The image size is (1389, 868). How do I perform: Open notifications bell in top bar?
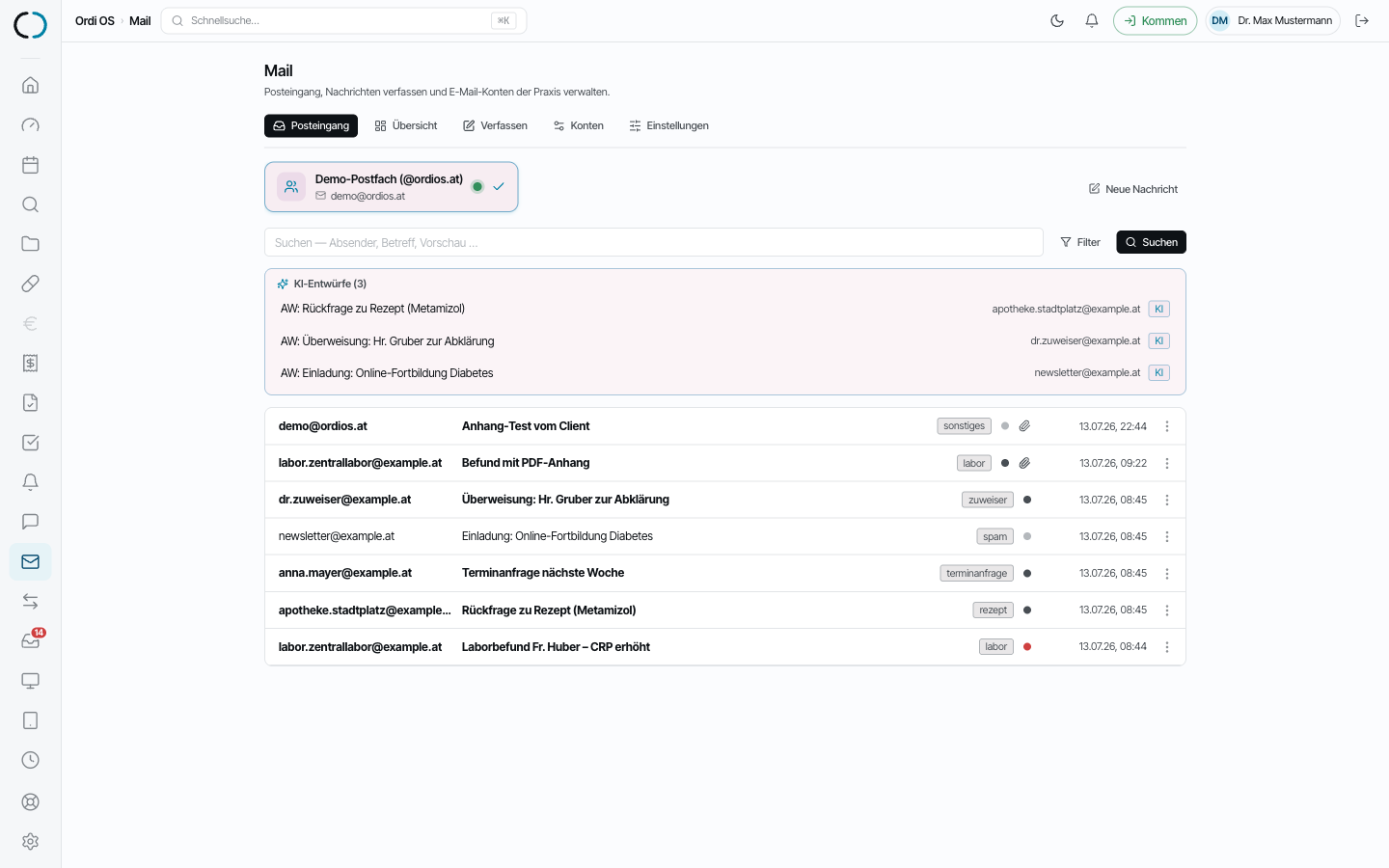coord(1092,20)
